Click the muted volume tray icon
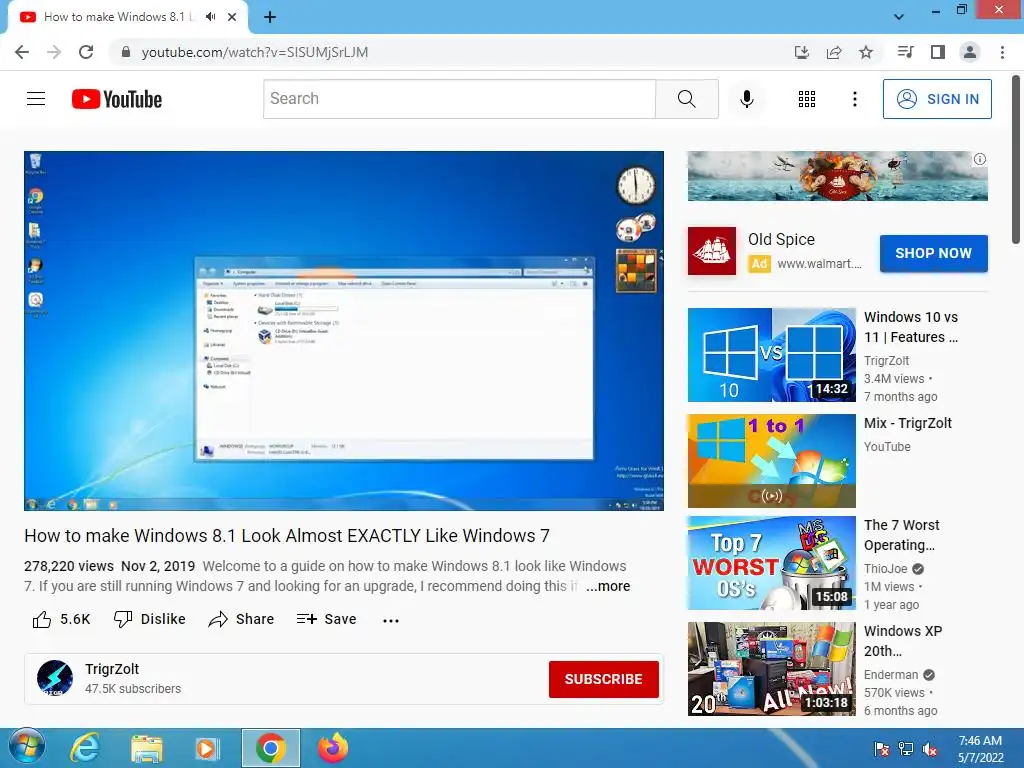 tap(930, 748)
